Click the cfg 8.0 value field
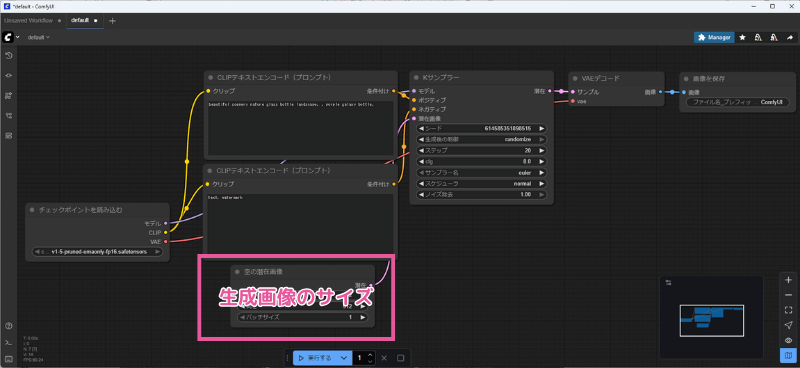The height and width of the screenshot is (368, 800). click(482, 162)
